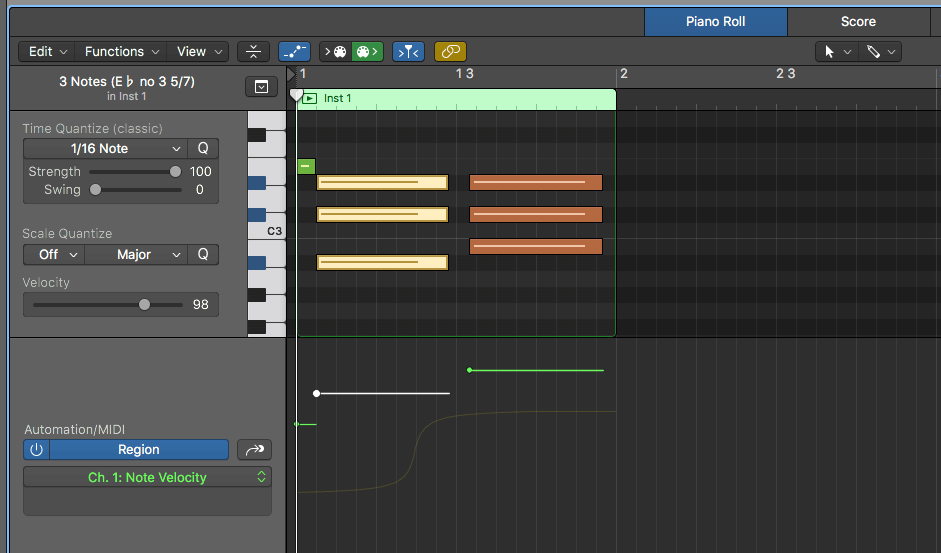Open the Pencil tool chevron menu

click(x=892, y=52)
